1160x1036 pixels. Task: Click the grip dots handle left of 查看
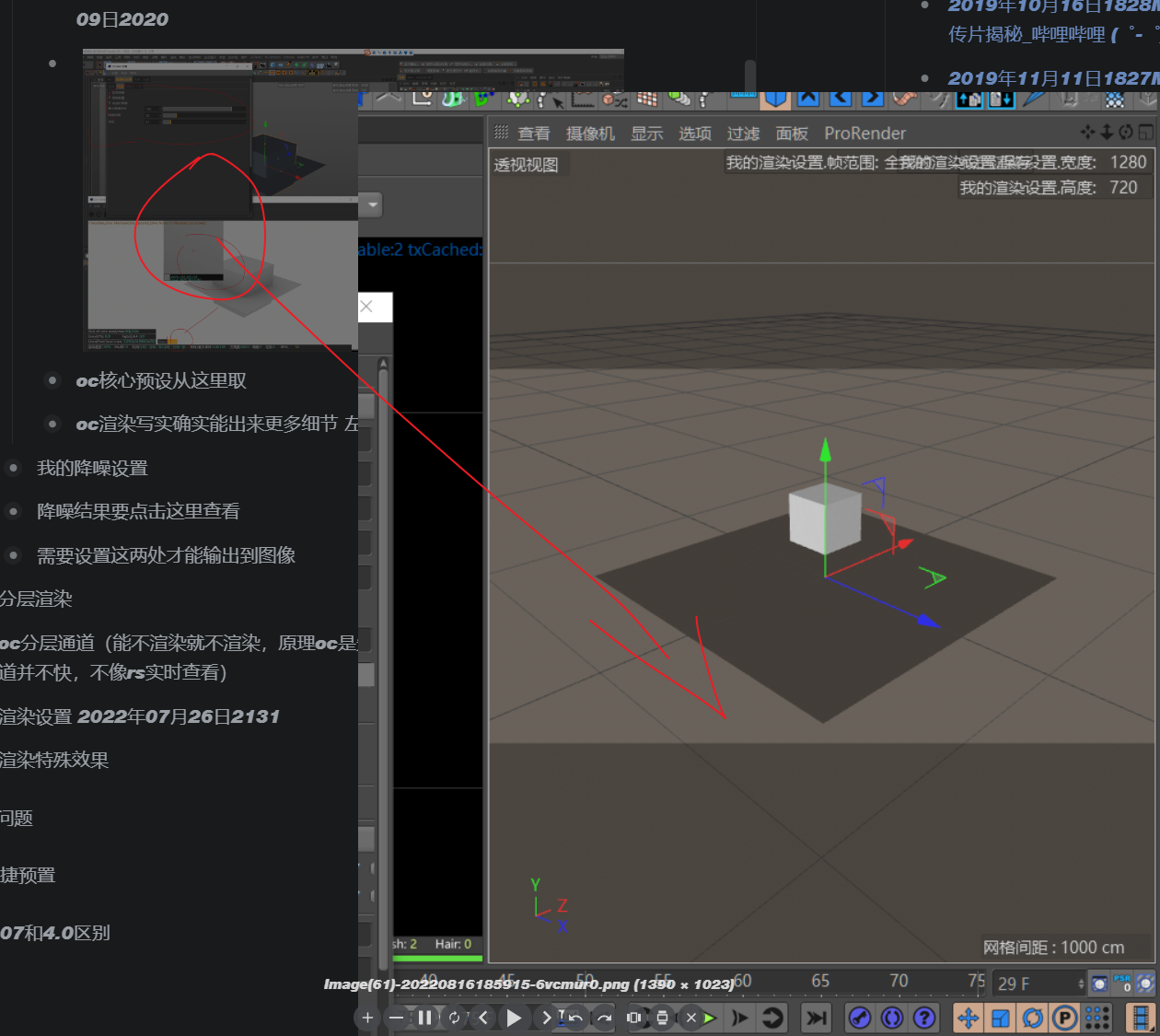point(502,133)
